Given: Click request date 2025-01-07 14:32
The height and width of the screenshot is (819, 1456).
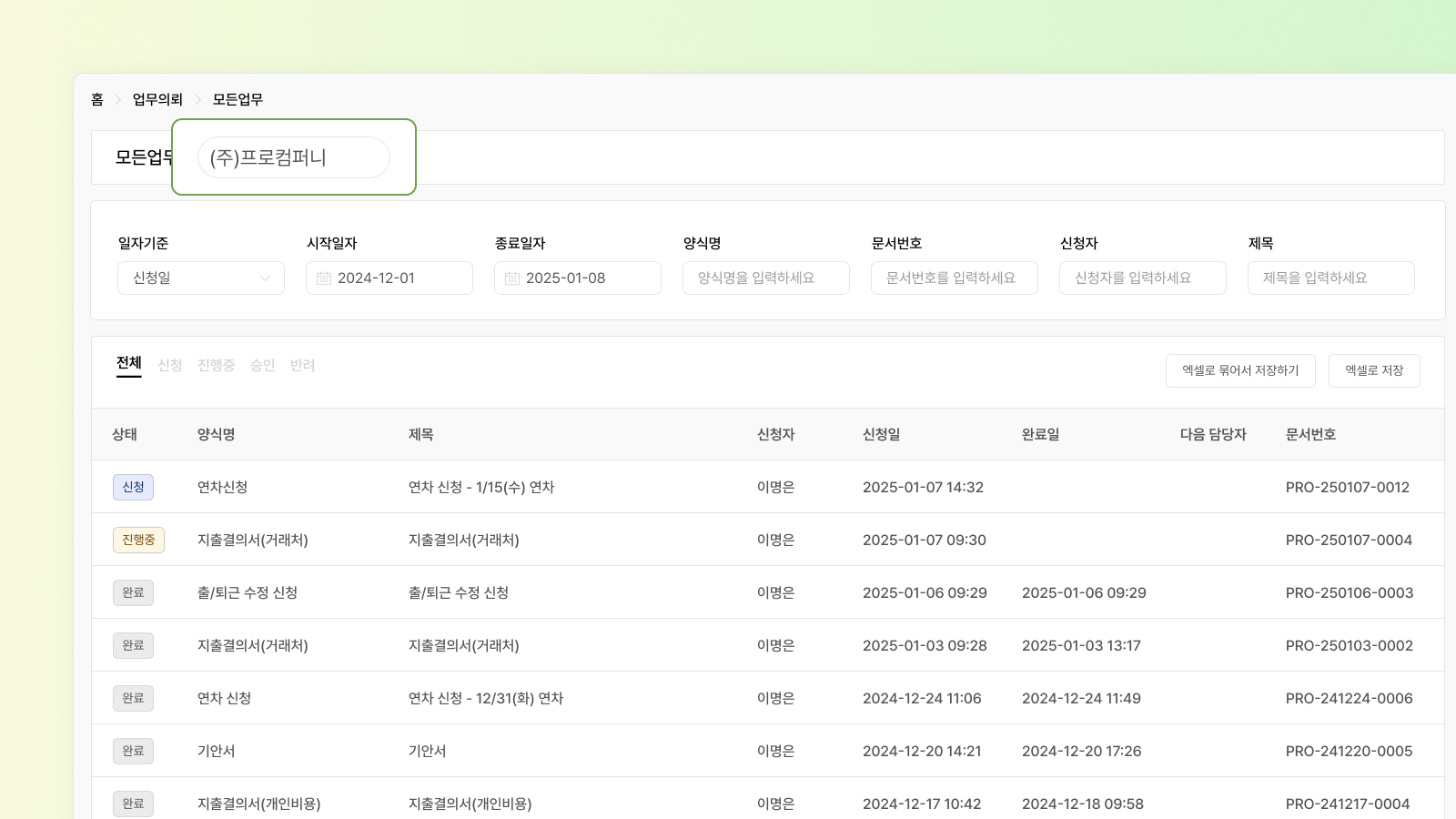Looking at the screenshot, I should (923, 487).
